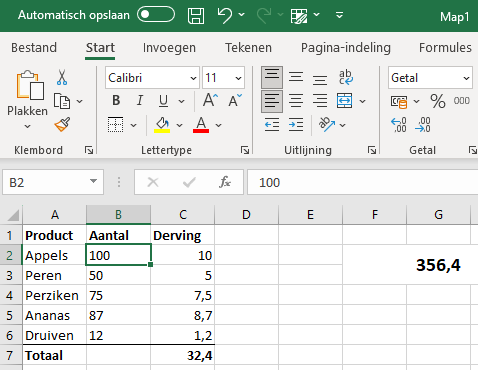478x370 pixels.
Task: Click the Increase Indent icon
Action: point(296,125)
